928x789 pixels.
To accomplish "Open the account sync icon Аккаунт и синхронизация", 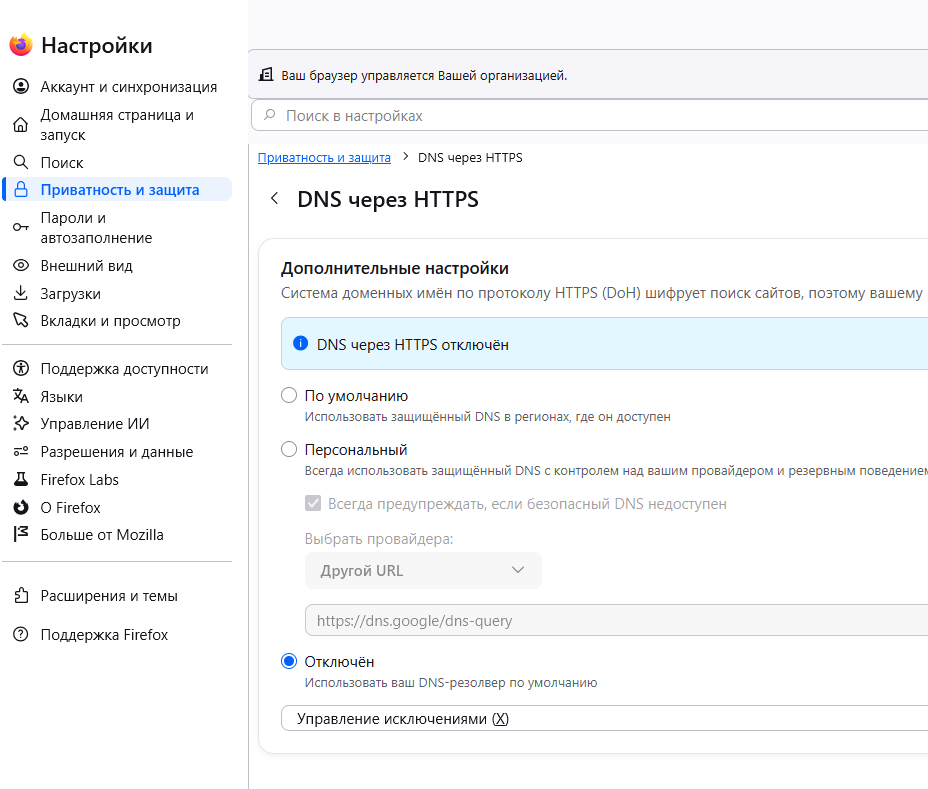I will pyautogui.click(x=21, y=86).
